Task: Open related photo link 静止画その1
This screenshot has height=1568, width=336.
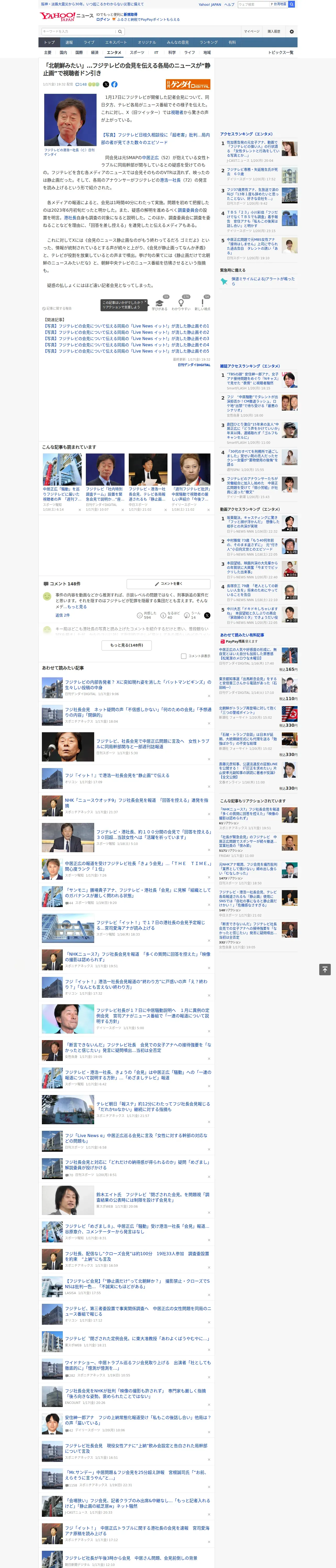Action: pos(126,326)
